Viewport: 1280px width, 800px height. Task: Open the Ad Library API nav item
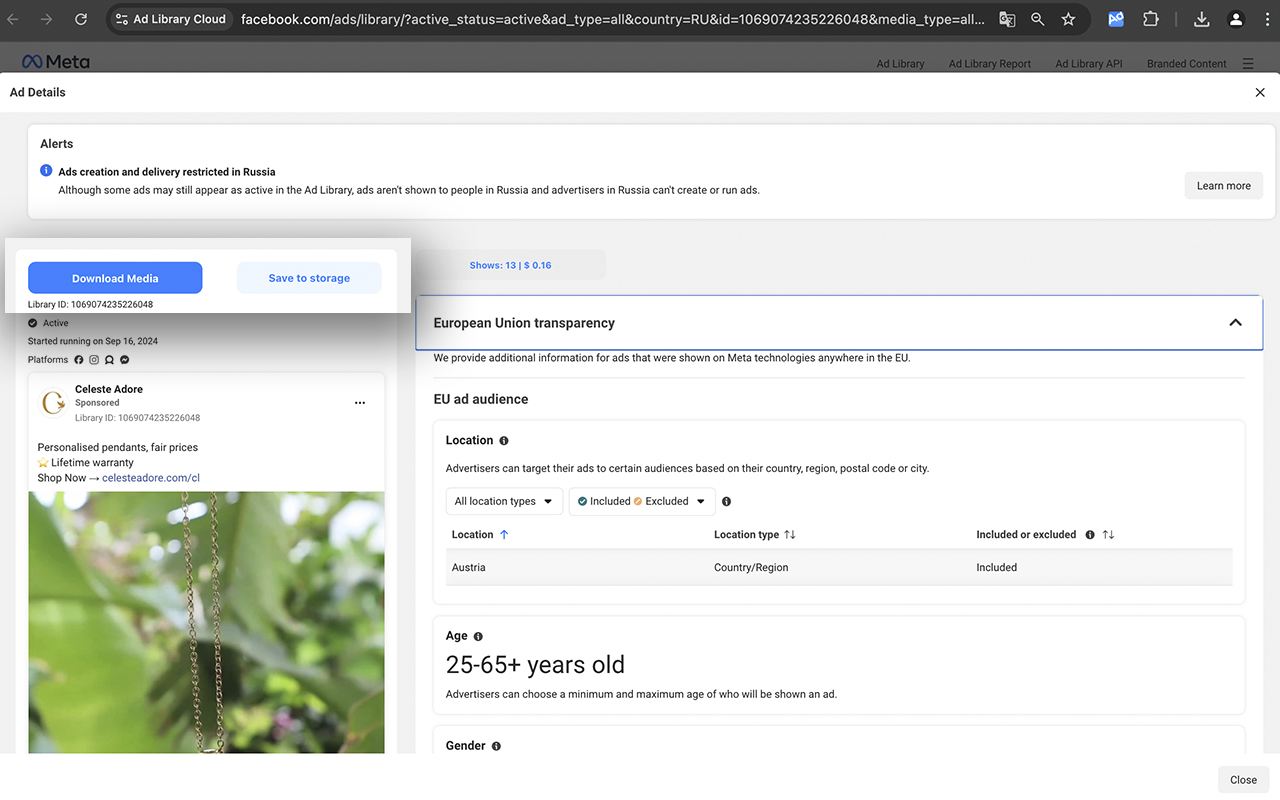click(1089, 64)
